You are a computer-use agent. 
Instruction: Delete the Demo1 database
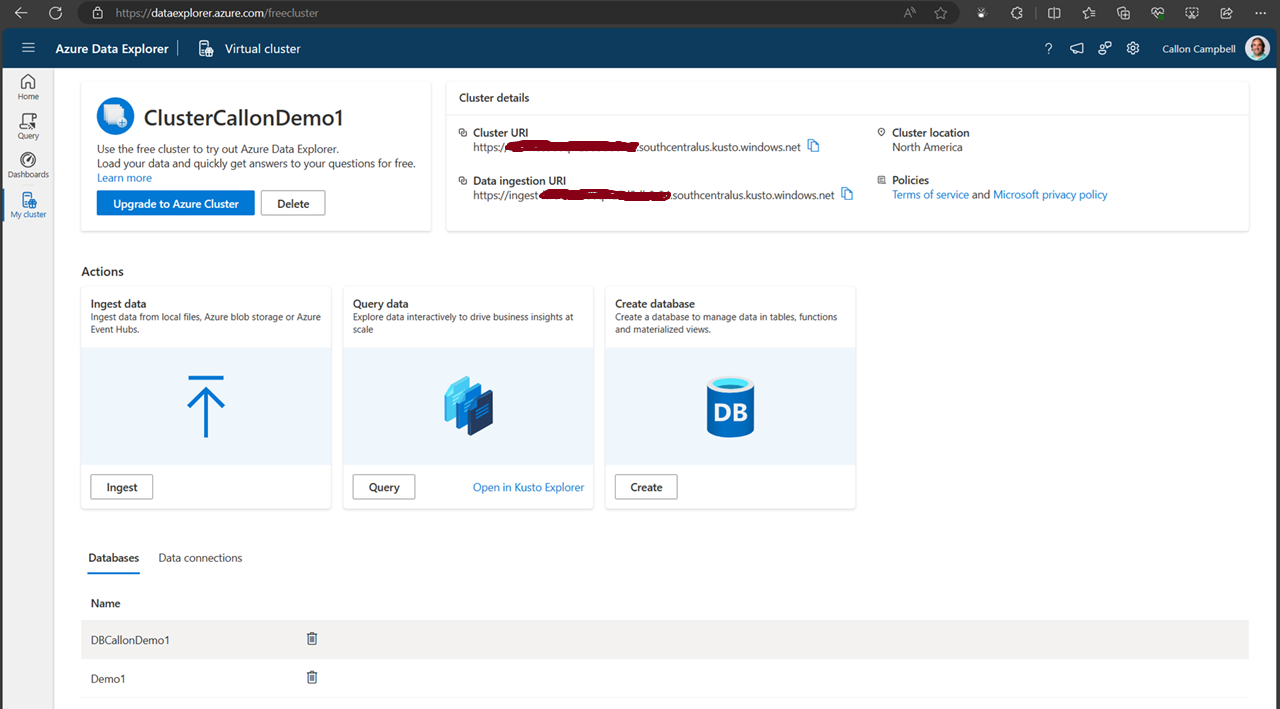(312, 678)
